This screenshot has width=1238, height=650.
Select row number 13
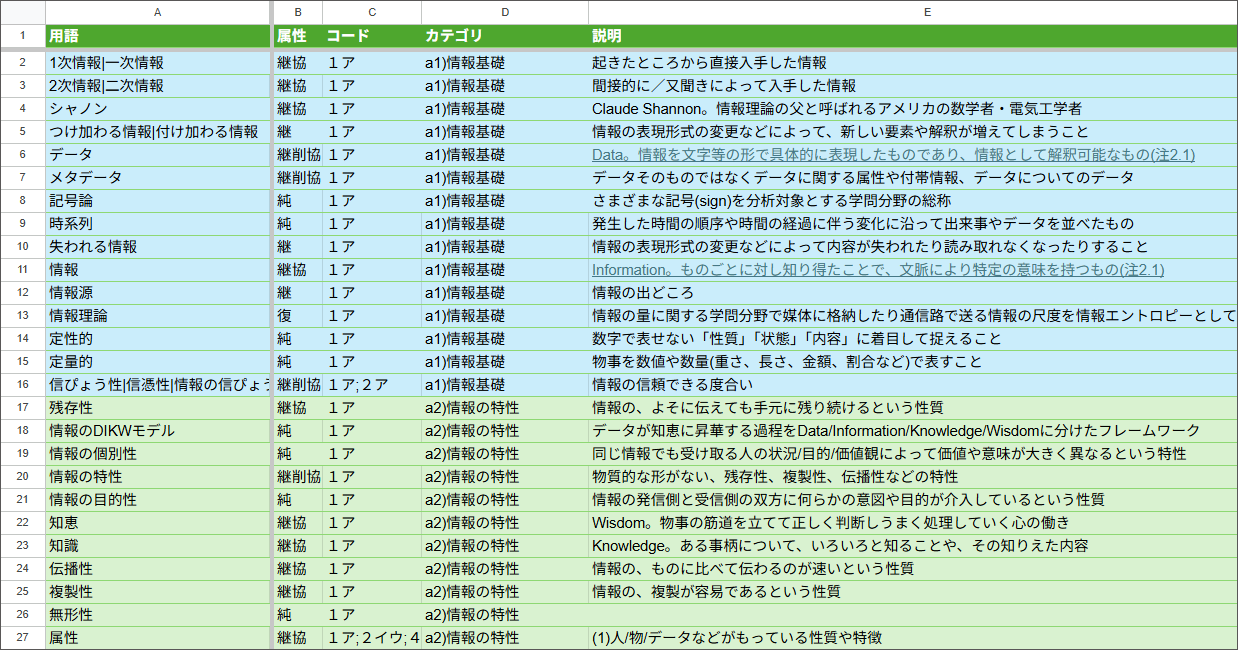(x=22, y=316)
